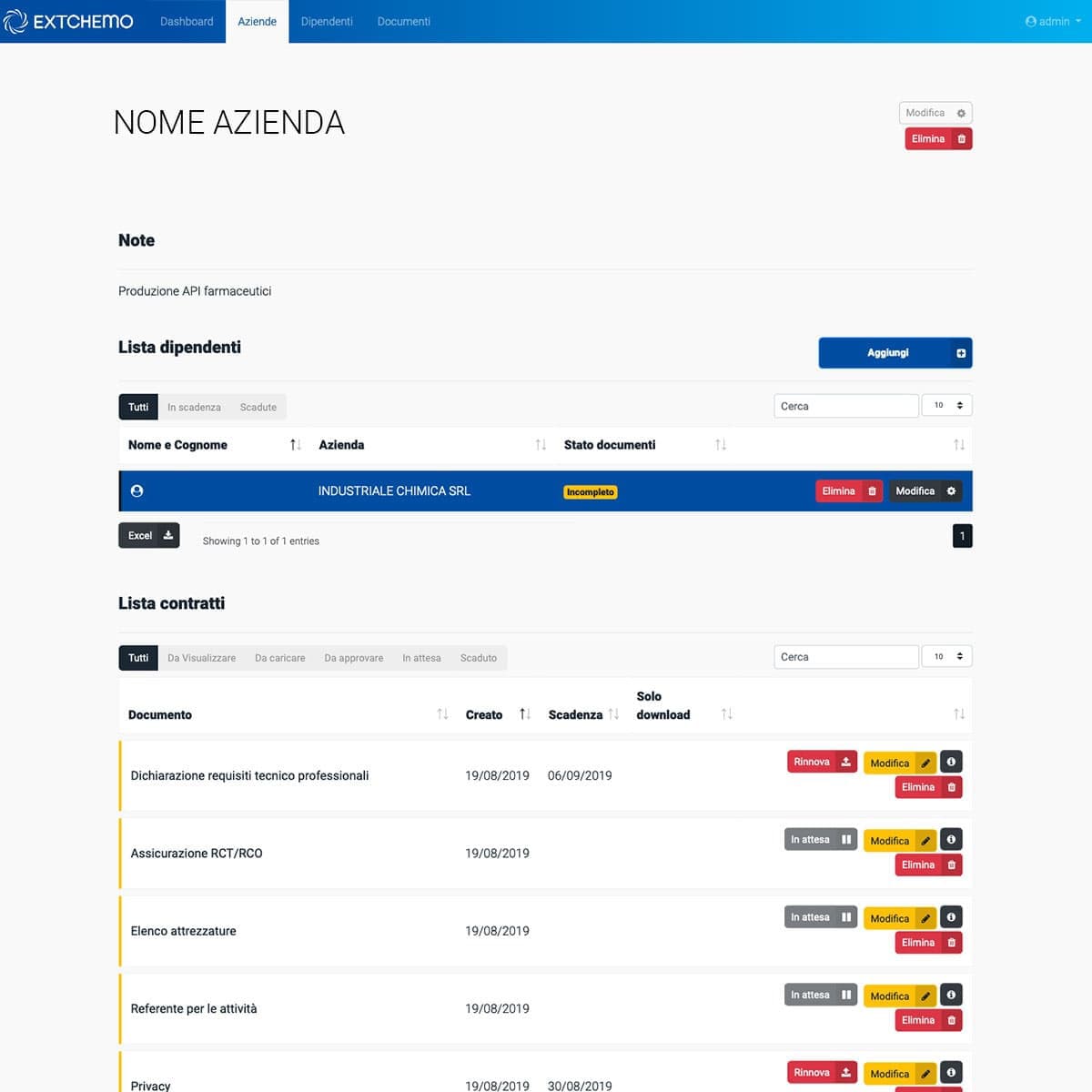Image resolution: width=1092 pixels, height=1092 pixels.
Task: Click the user avatar icon in employee row
Action: tap(137, 491)
